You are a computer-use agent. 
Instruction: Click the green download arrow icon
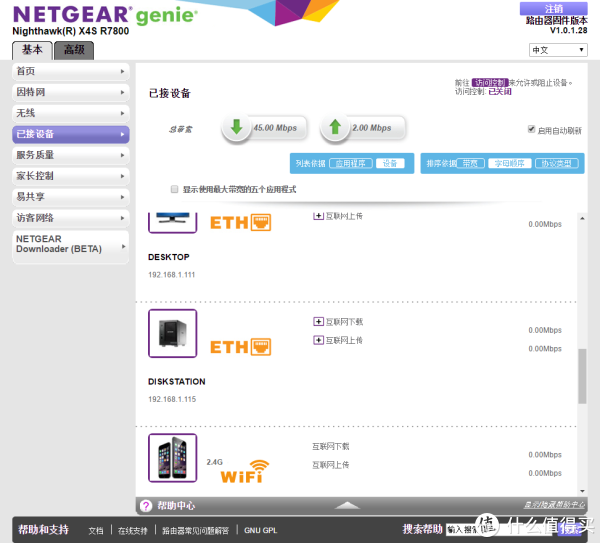(x=236, y=127)
